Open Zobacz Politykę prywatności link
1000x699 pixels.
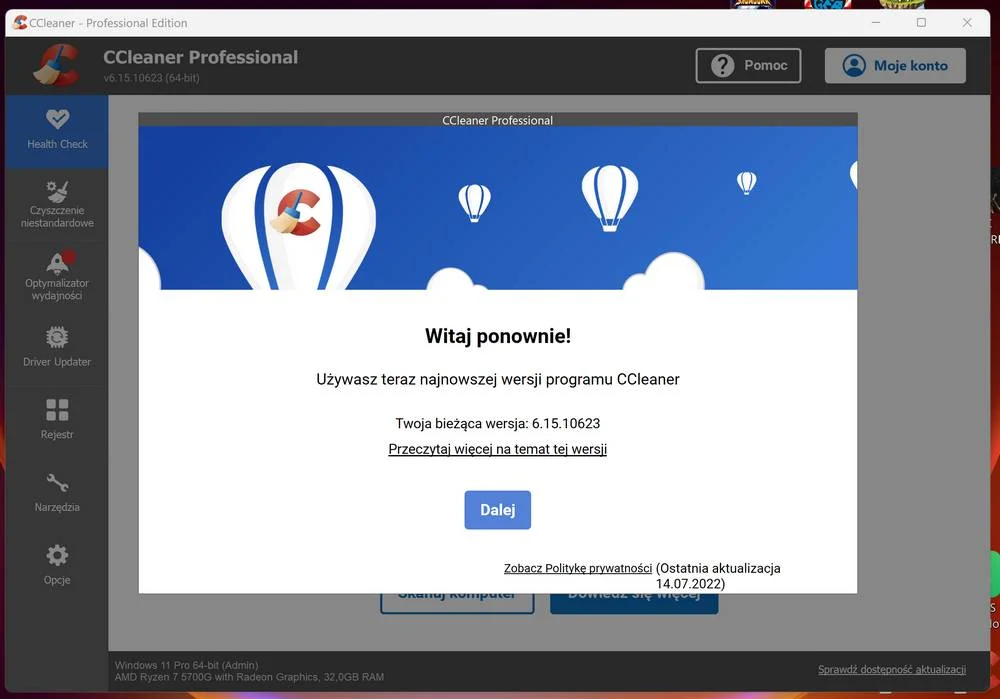pyautogui.click(x=578, y=568)
